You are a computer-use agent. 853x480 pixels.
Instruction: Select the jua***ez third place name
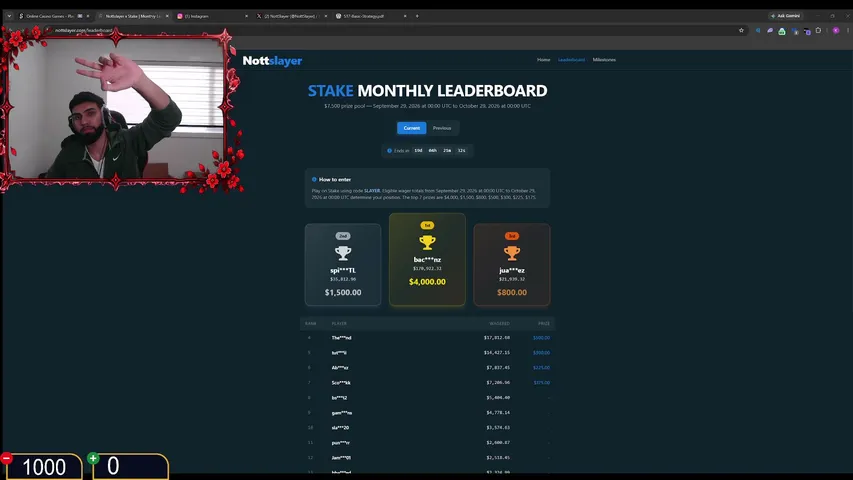511,270
